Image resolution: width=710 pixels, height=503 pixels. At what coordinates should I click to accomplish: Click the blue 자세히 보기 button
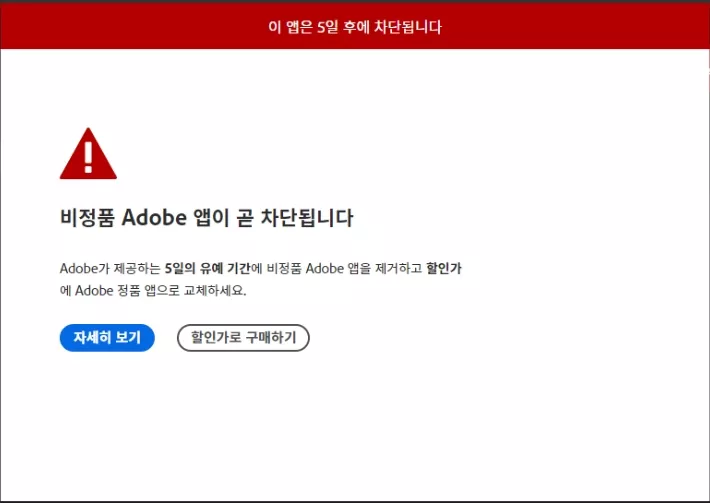pyautogui.click(x=107, y=338)
